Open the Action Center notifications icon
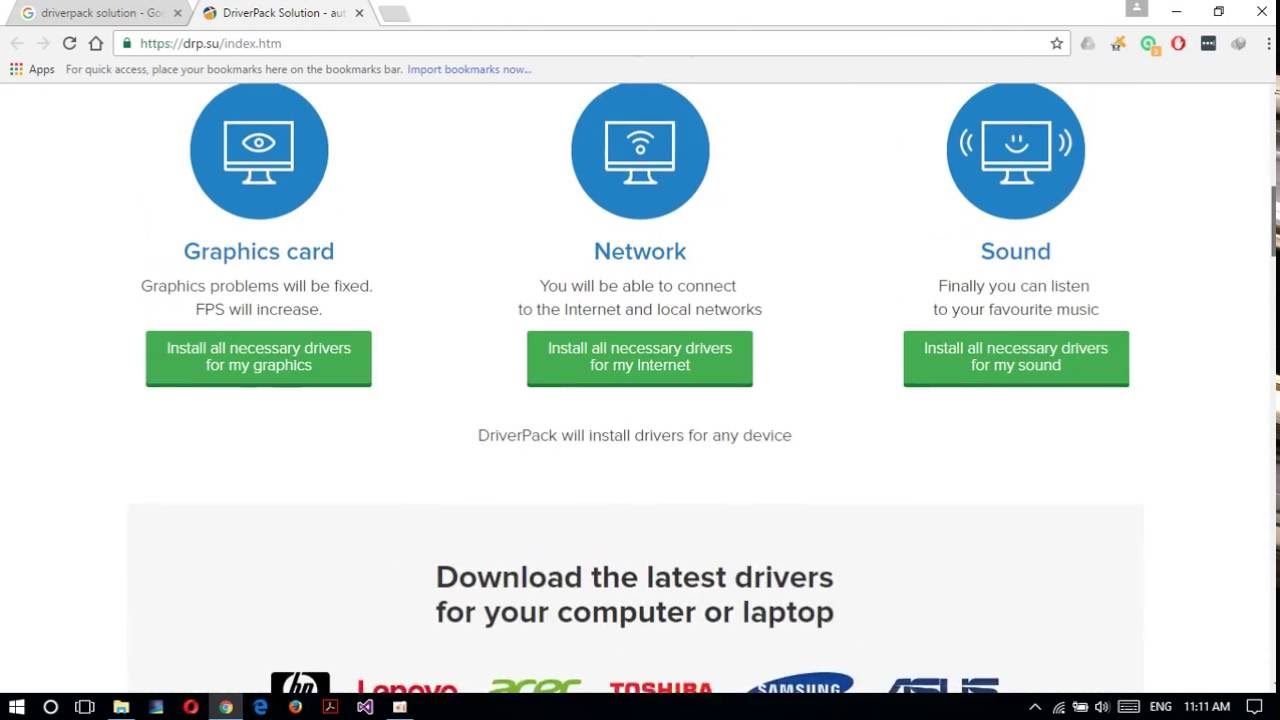Screen dimensions: 1280x720 tap(1254, 707)
